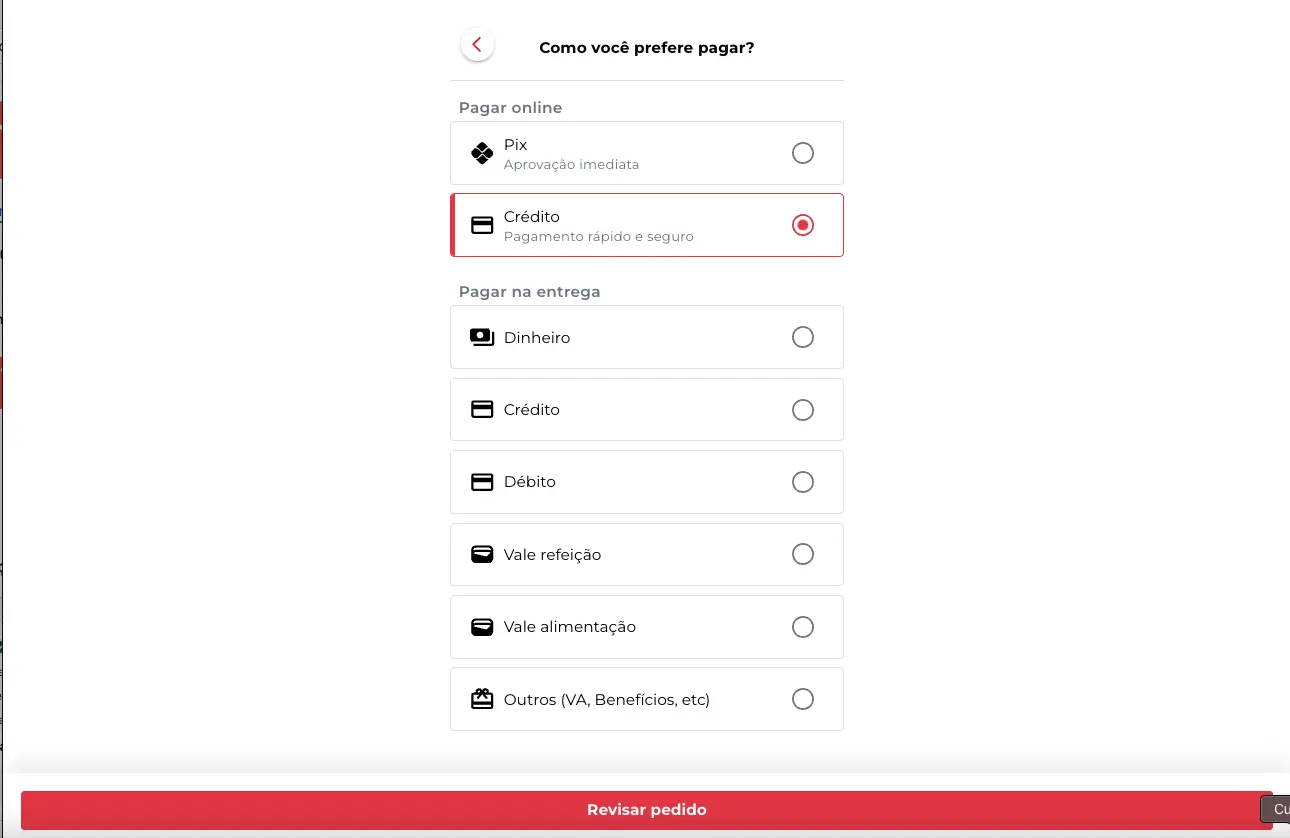
Task: Choose the Débito radio option
Action: [803, 482]
